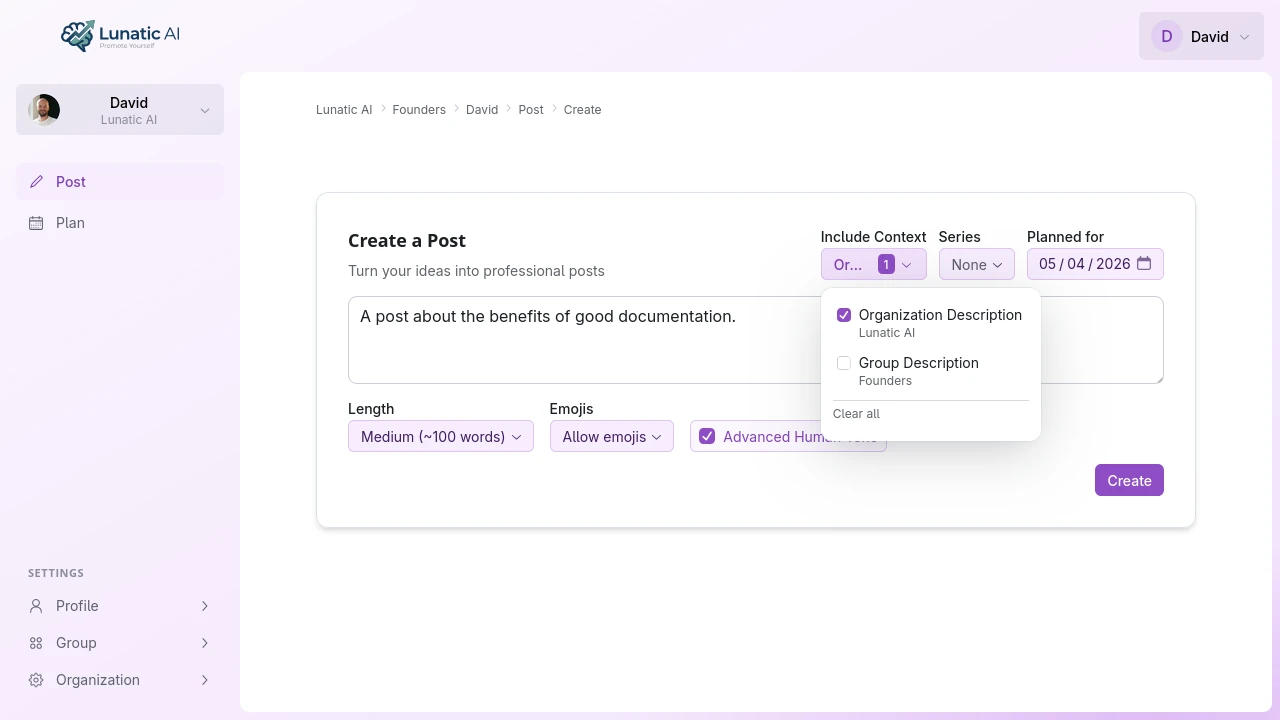The height and width of the screenshot is (720, 1280).
Task: Click the "Create a Post" heading
Action: 407,240
